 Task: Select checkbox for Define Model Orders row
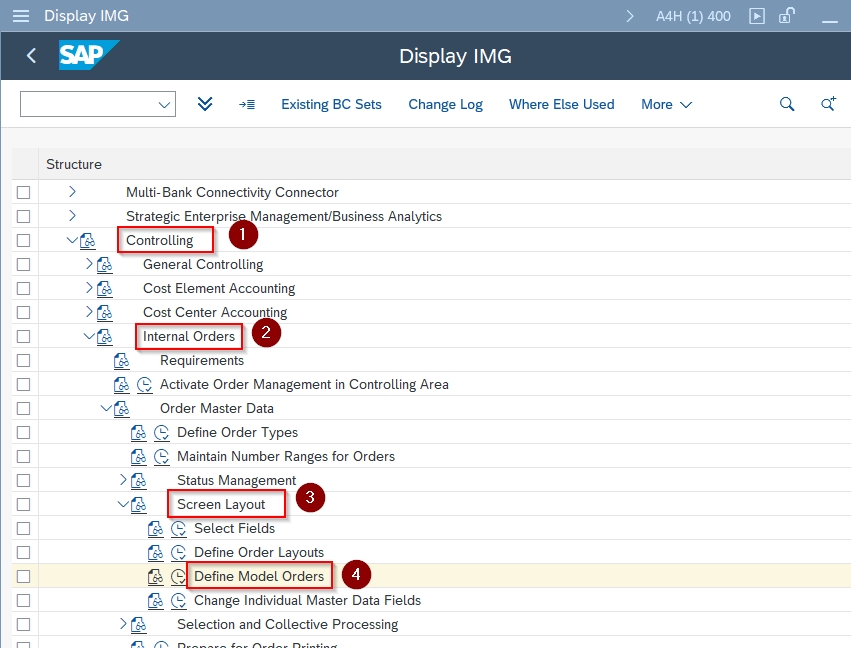click(23, 576)
